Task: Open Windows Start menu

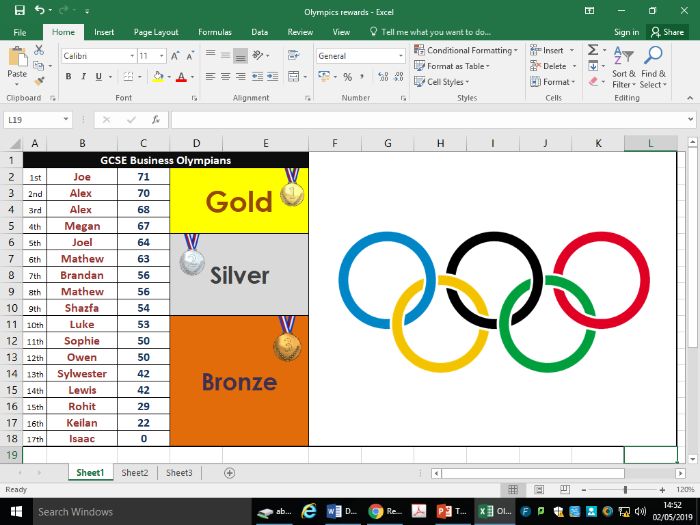Action: (16, 512)
